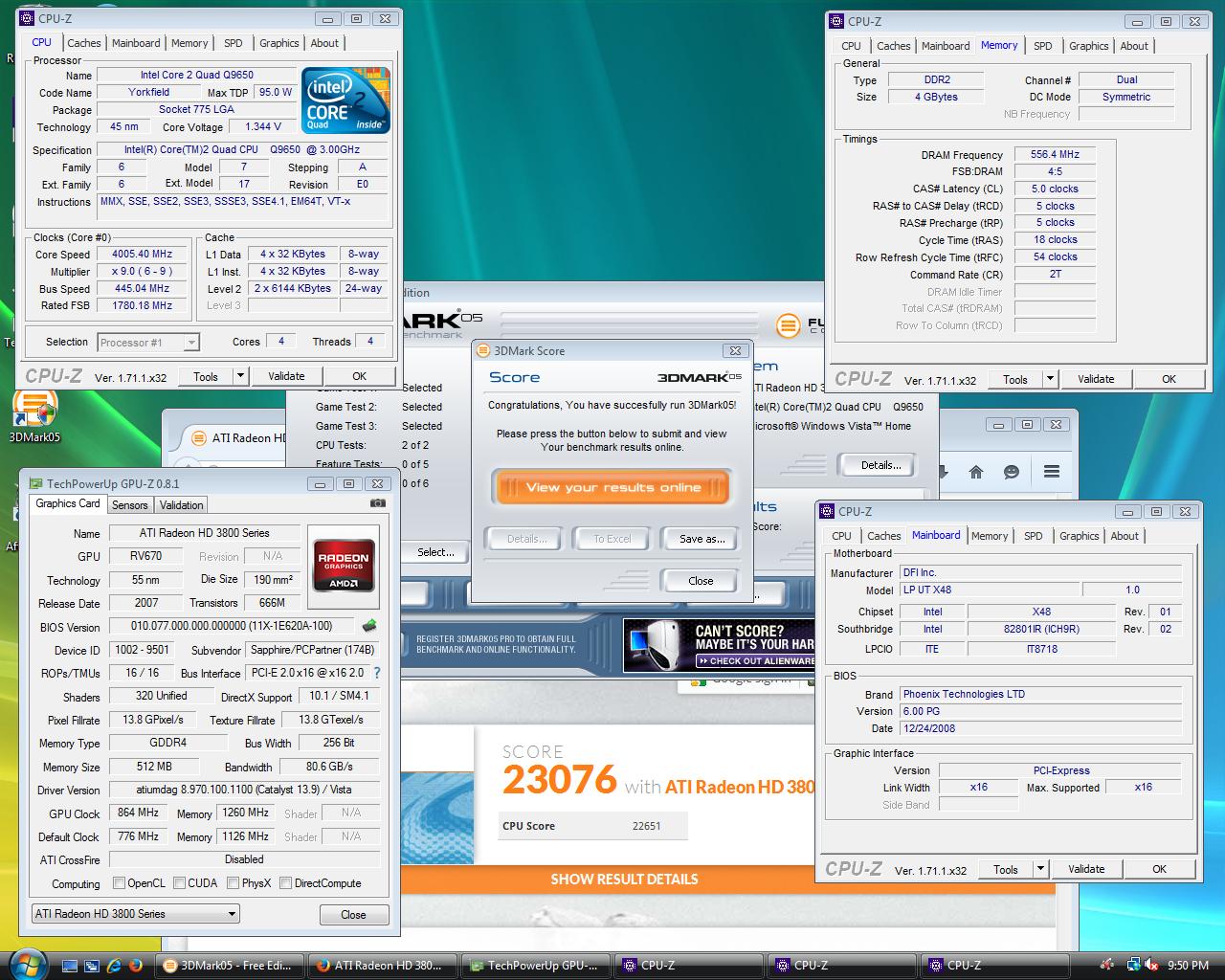Open Firefox from the quick launch bar
This screenshot has width=1225, height=980.
[x=136, y=966]
